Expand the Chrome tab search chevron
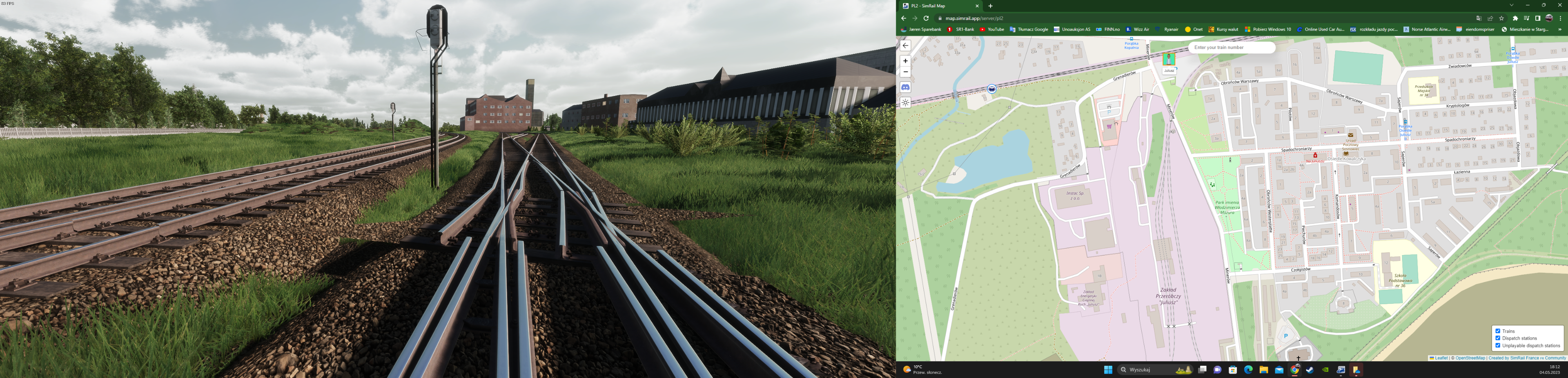Viewport: 1568px width, 378px height. click(x=1511, y=5)
